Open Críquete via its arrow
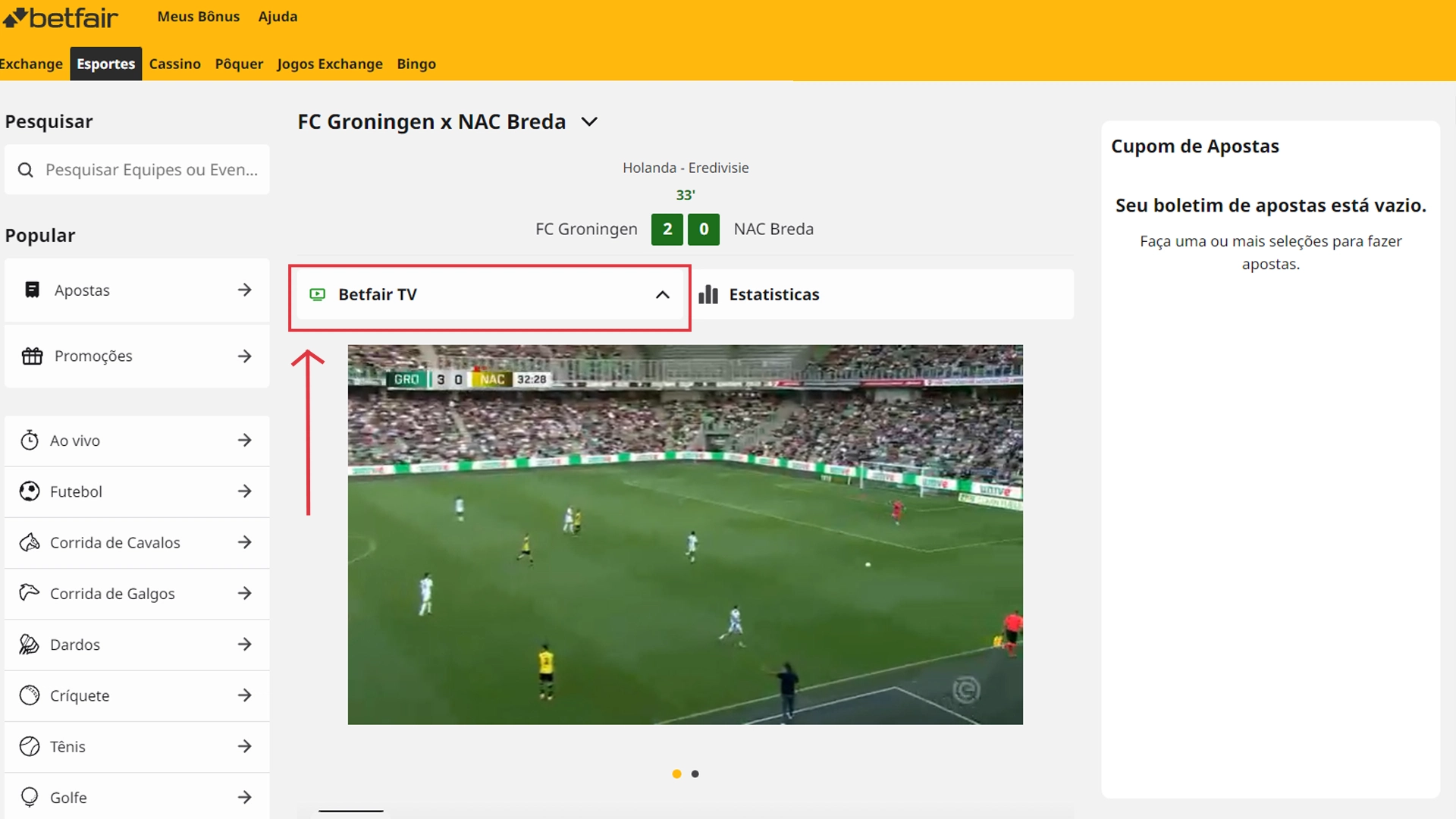Image resolution: width=1456 pixels, height=819 pixels. 244,695
